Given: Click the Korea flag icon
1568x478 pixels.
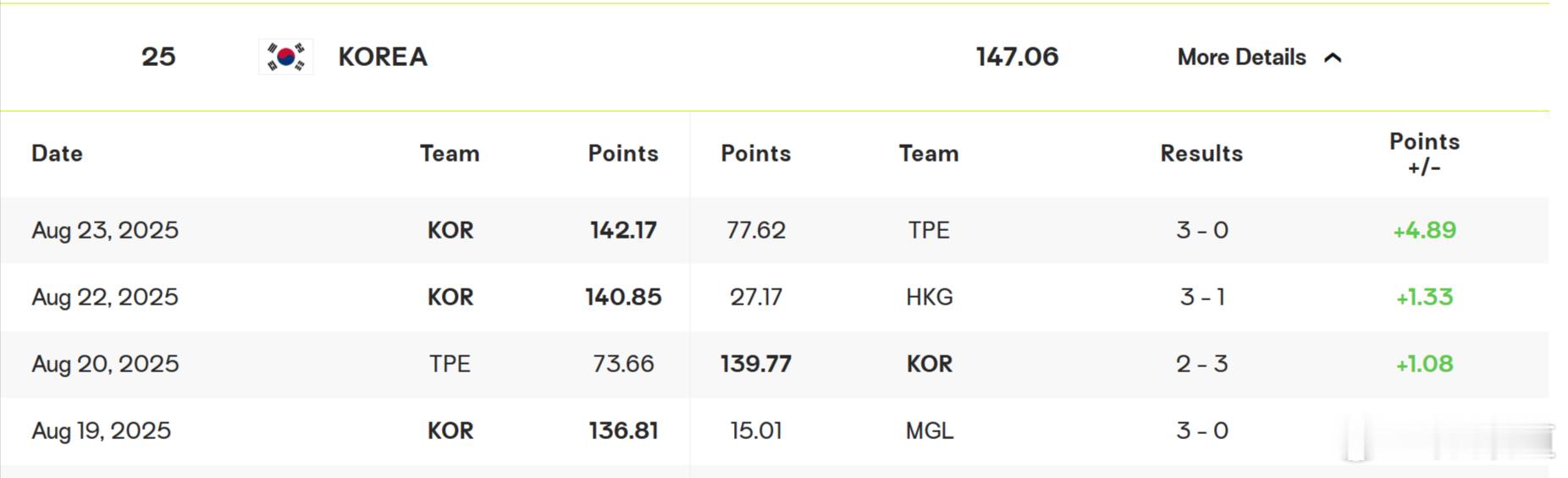Looking at the screenshot, I should pos(286,57).
